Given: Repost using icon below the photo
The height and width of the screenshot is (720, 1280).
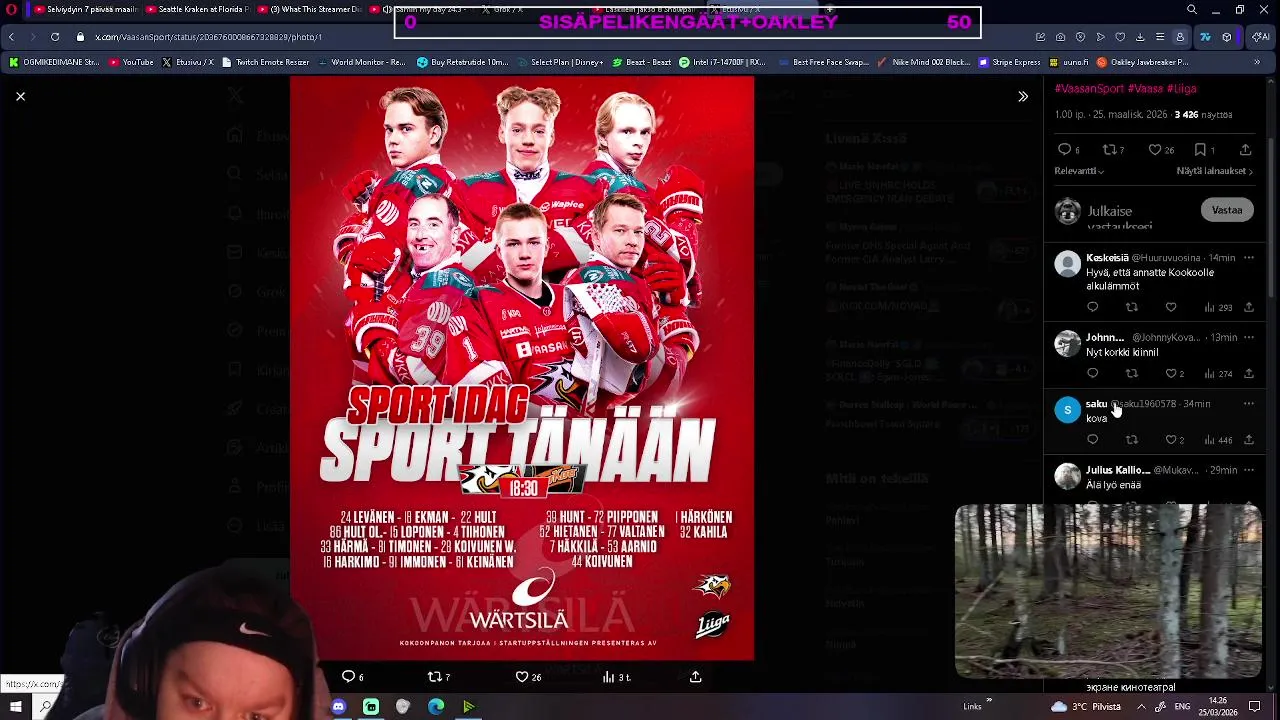Looking at the screenshot, I should 439,677.
